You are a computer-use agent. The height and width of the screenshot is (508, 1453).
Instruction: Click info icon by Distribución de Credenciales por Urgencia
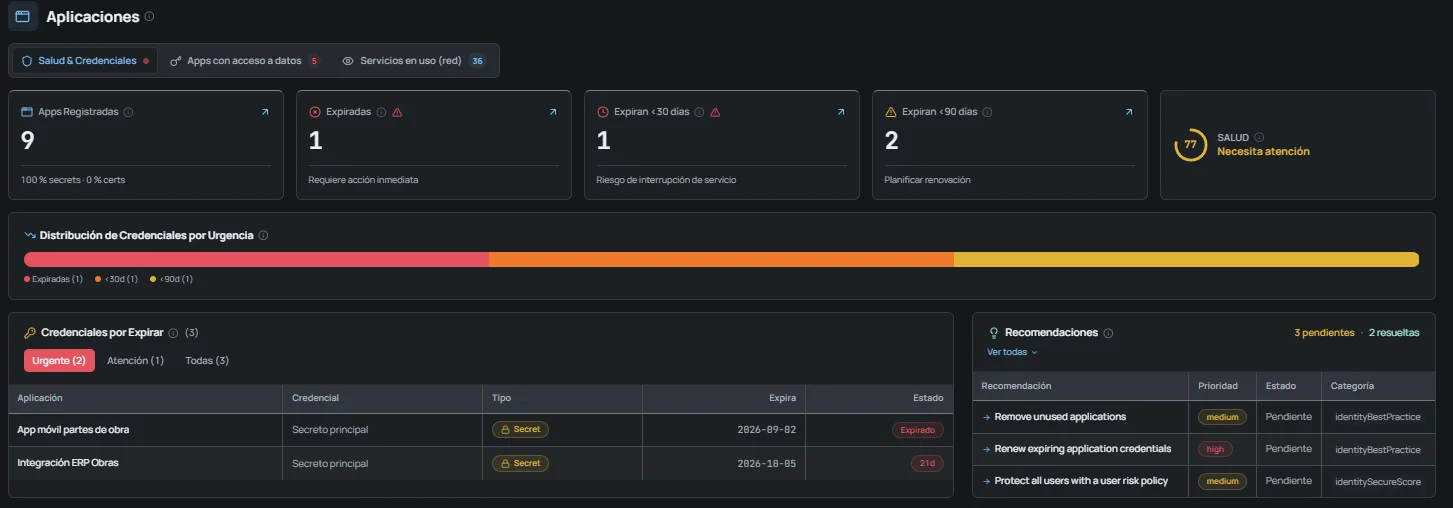click(x=263, y=236)
